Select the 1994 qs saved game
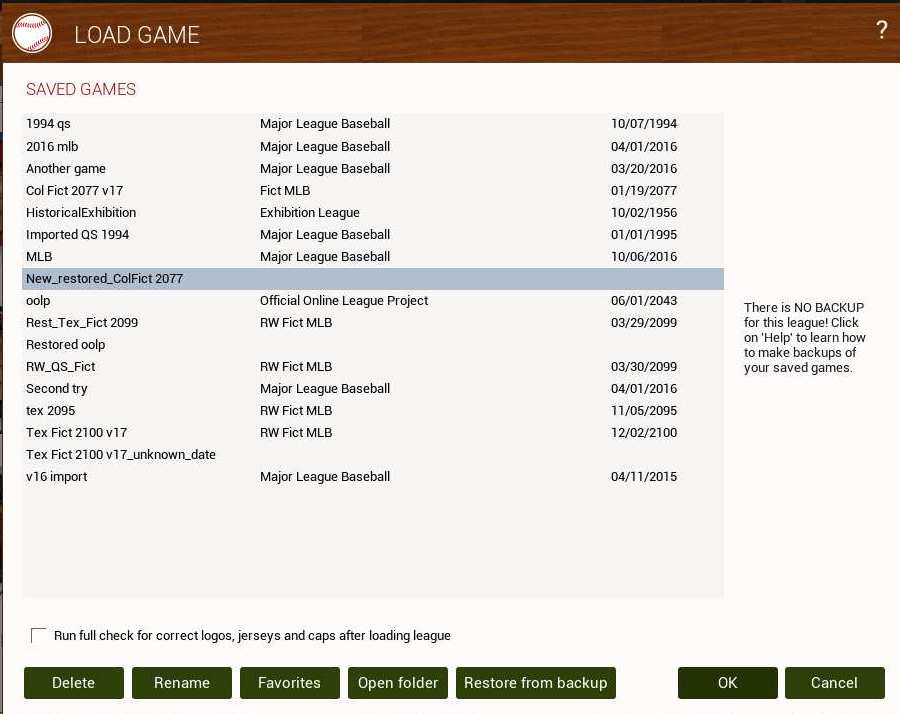This screenshot has height=714, width=900. click(49, 124)
